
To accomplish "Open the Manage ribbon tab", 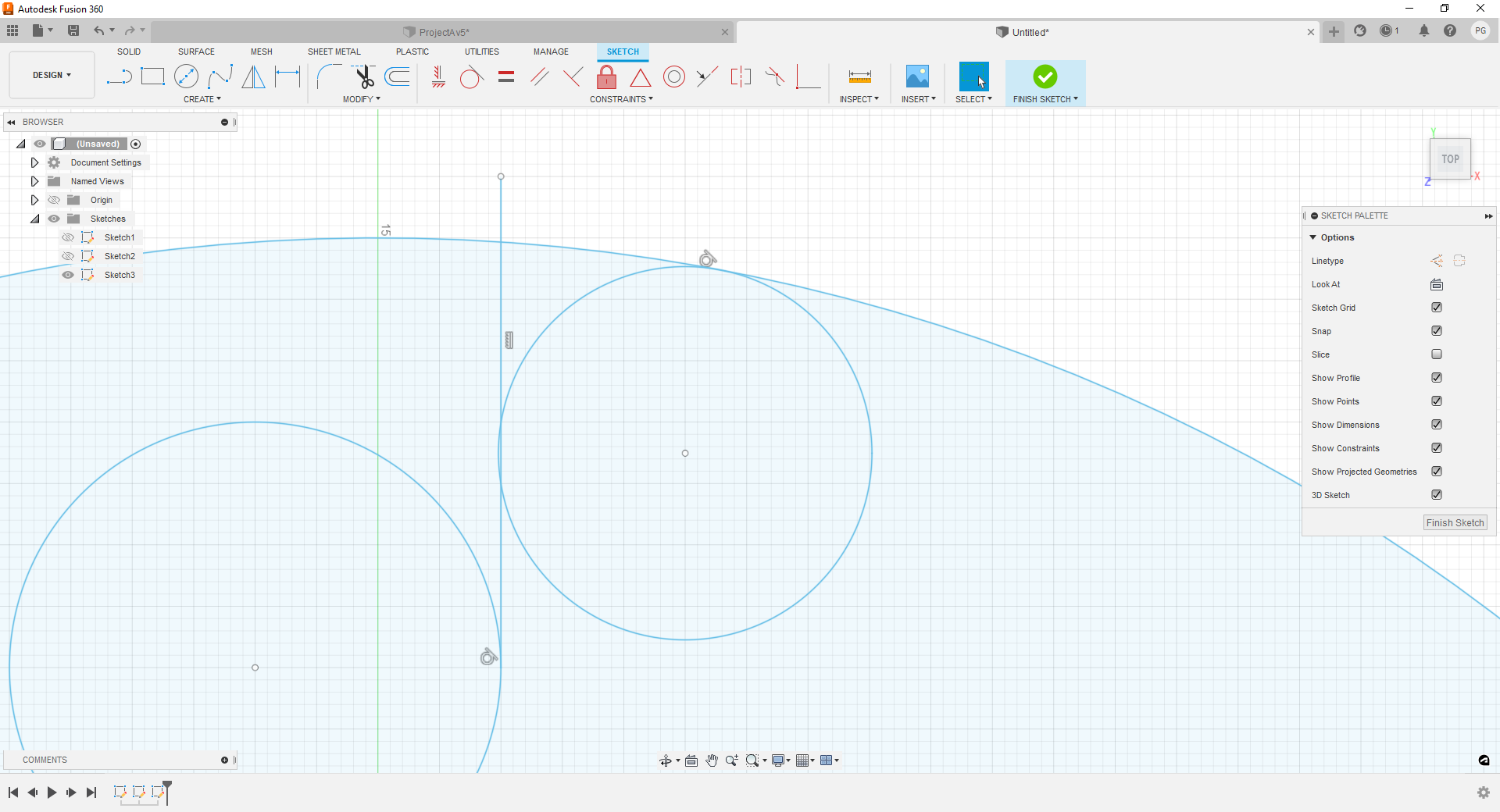I will pyautogui.click(x=552, y=52).
